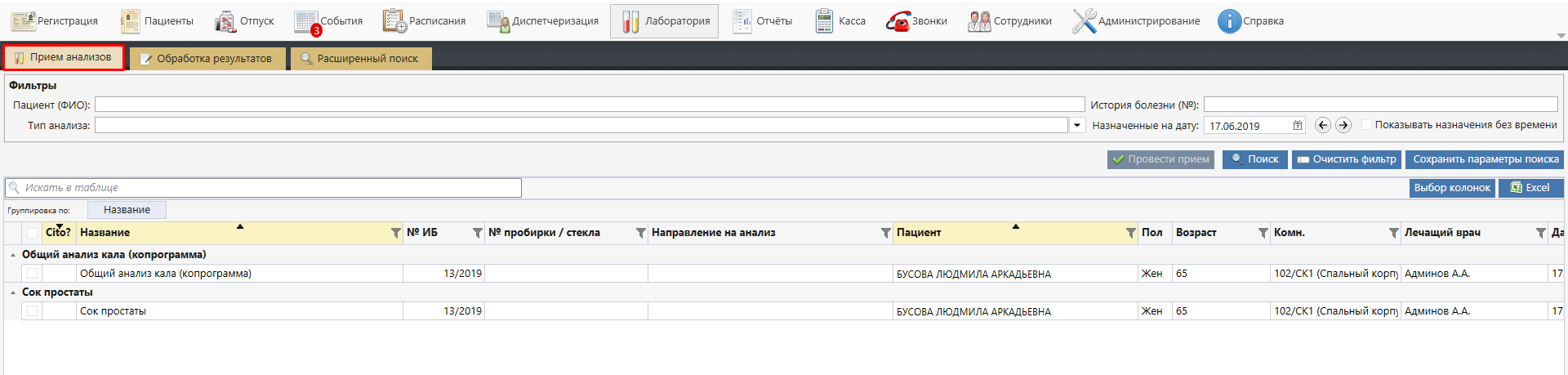
Task: Enable 'Показывать назначения без времени' checkbox
Action: [x=1366, y=125]
